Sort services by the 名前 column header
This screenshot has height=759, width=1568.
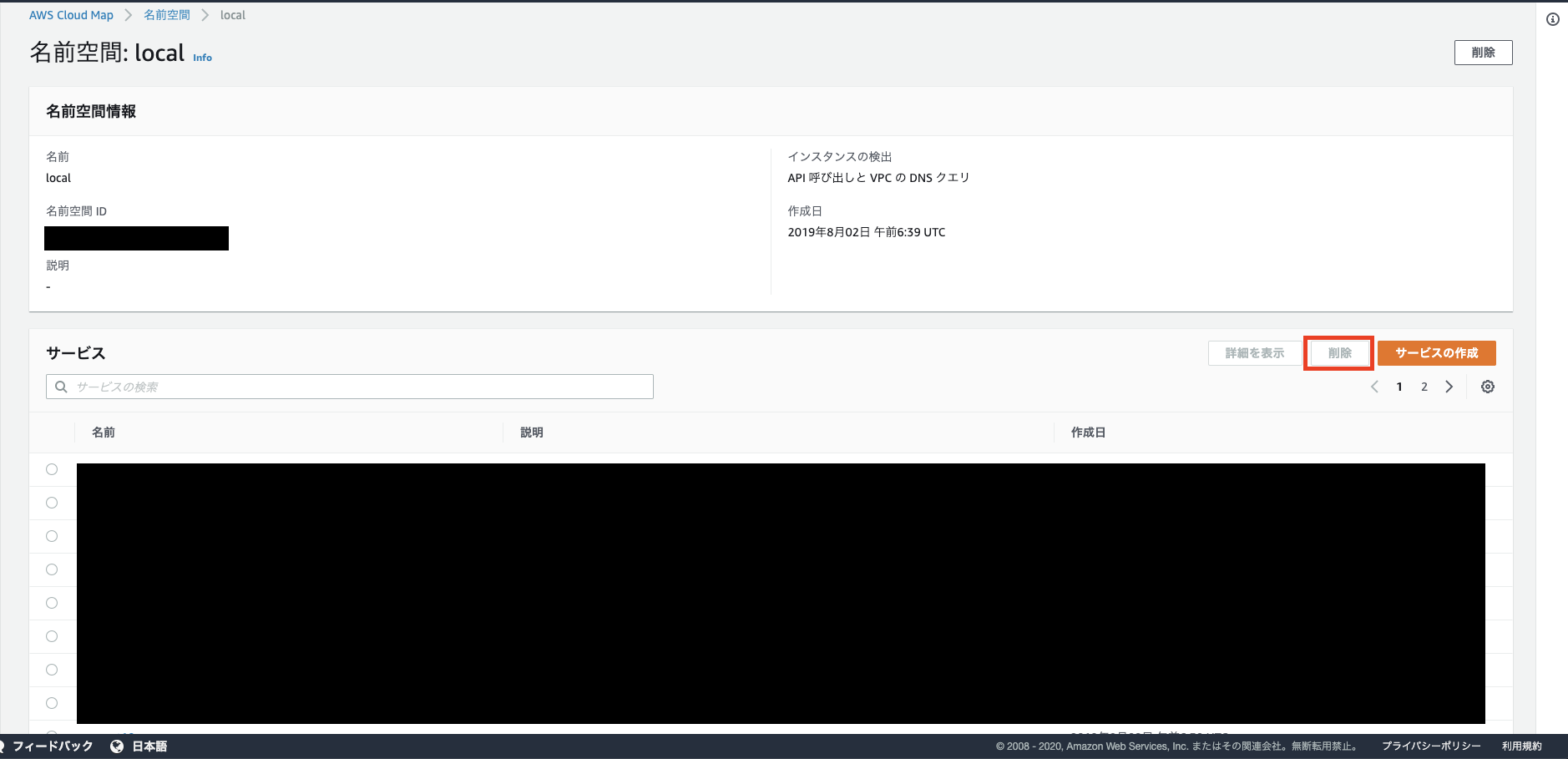click(x=104, y=433)
